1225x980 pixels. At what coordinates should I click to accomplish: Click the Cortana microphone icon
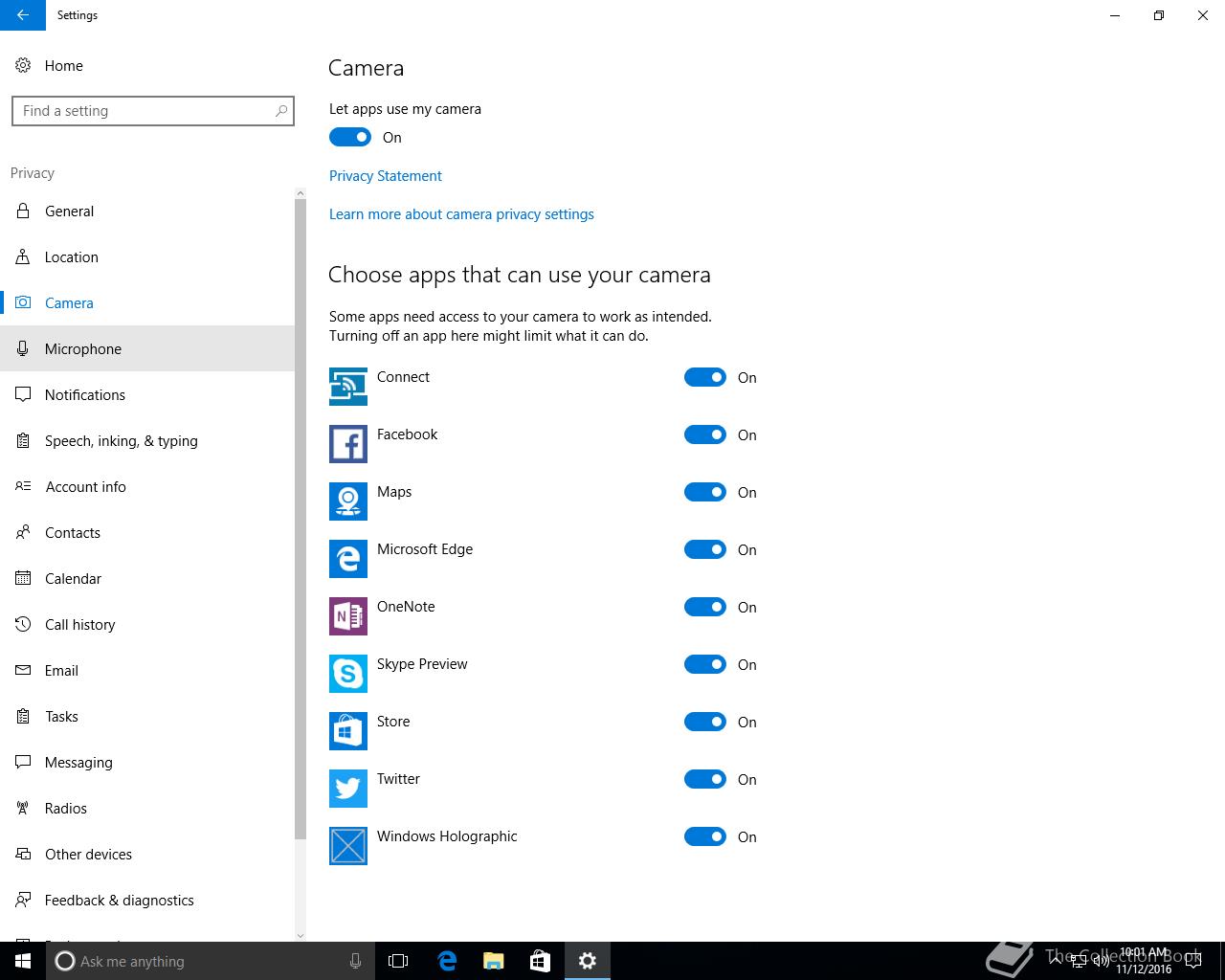pos(355,961)
